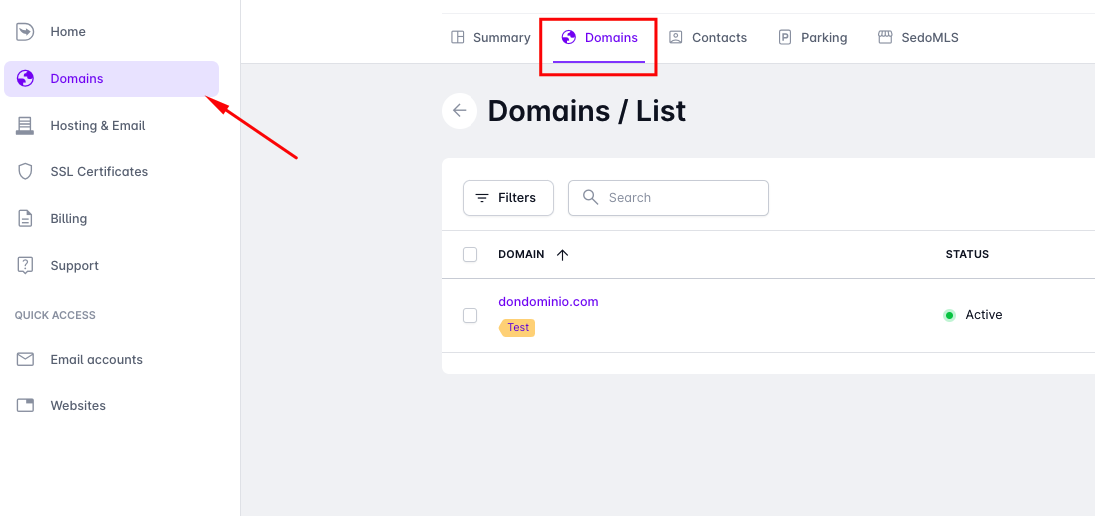Click the Home icon in sidebar

[x=26, y=32]
